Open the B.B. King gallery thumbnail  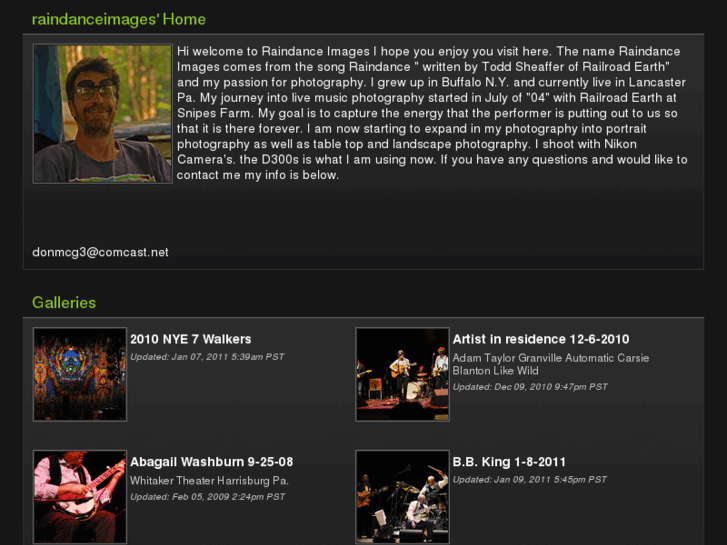(402, 497)
